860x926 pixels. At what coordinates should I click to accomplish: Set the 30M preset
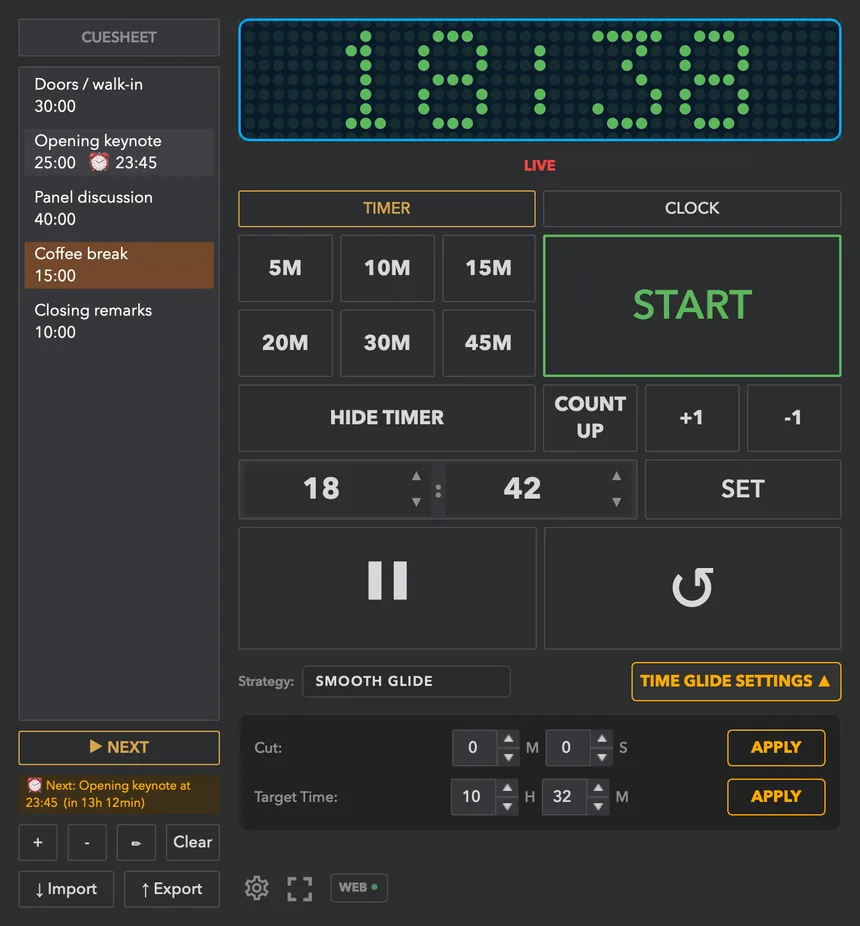coord(387,343)
